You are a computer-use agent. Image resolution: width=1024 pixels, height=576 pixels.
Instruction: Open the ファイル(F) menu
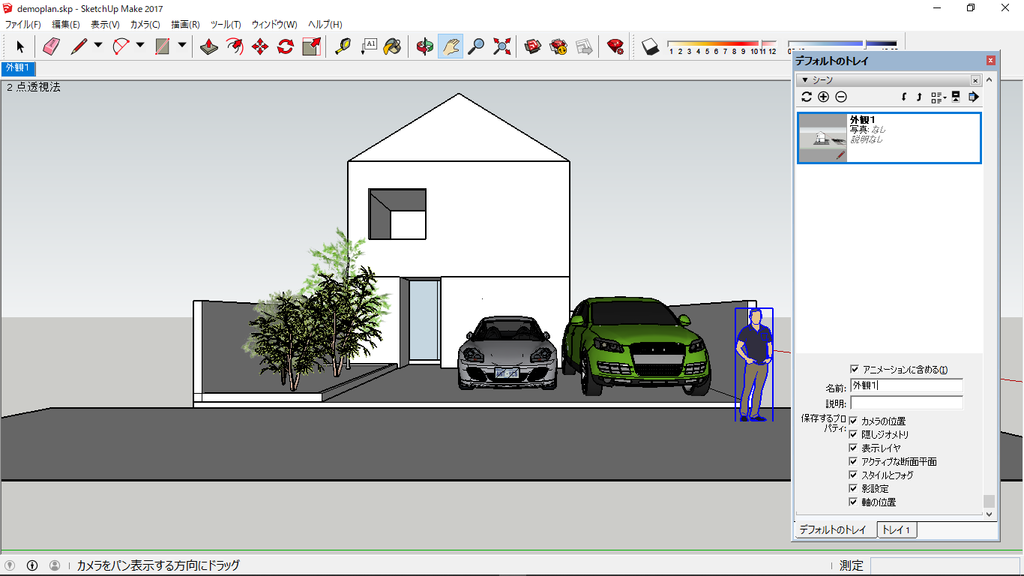(x=23, y=24)
